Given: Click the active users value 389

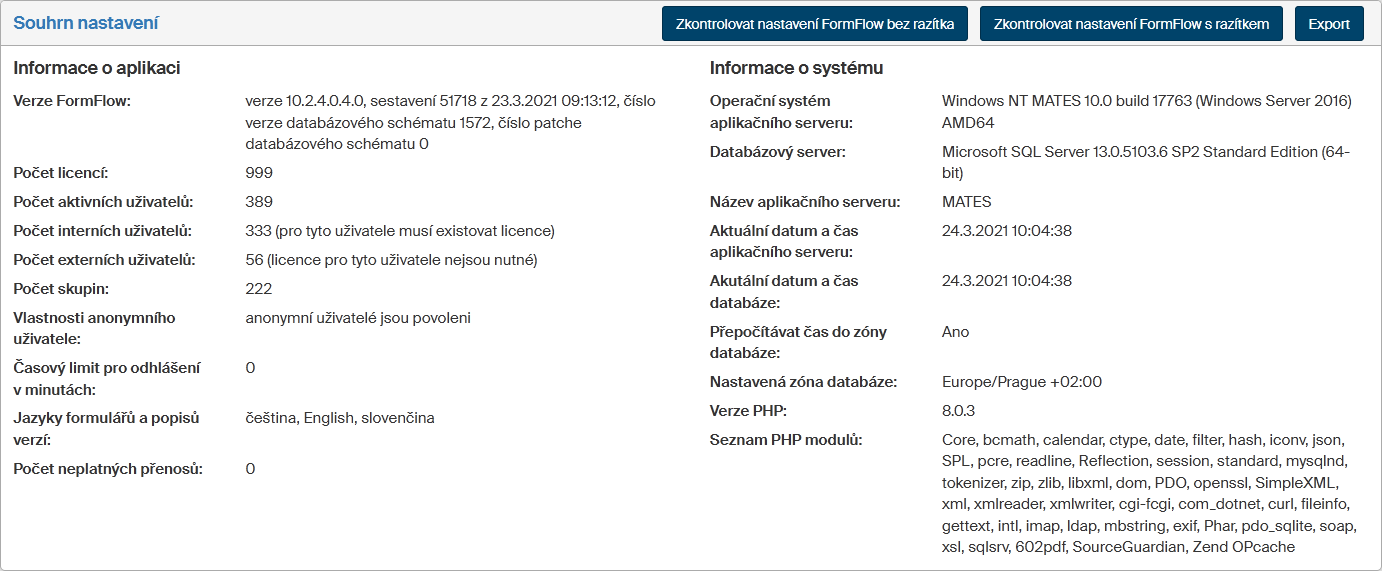Looking at the screenshot, I should click(259, 202).
